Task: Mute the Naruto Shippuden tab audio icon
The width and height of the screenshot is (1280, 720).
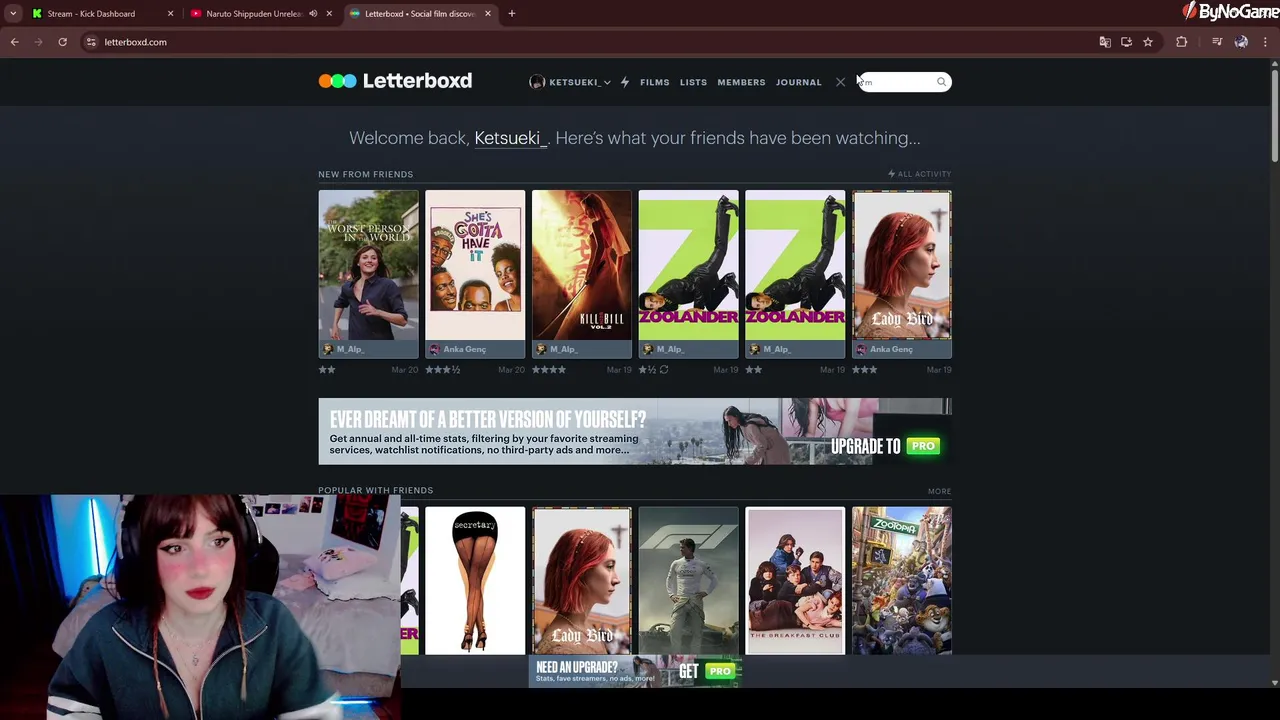Action: (313, 14)
